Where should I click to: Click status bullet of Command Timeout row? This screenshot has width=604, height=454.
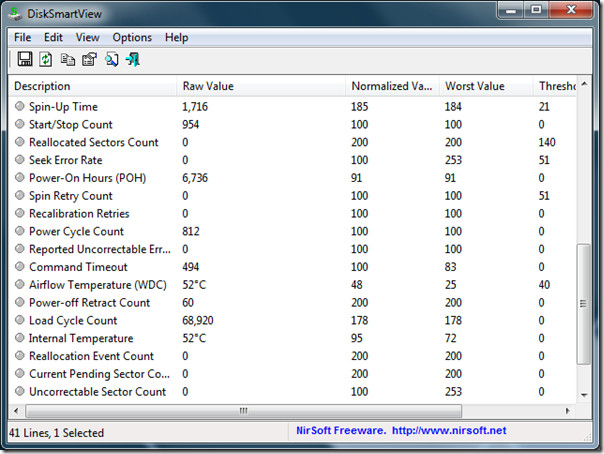pos(20,266)
